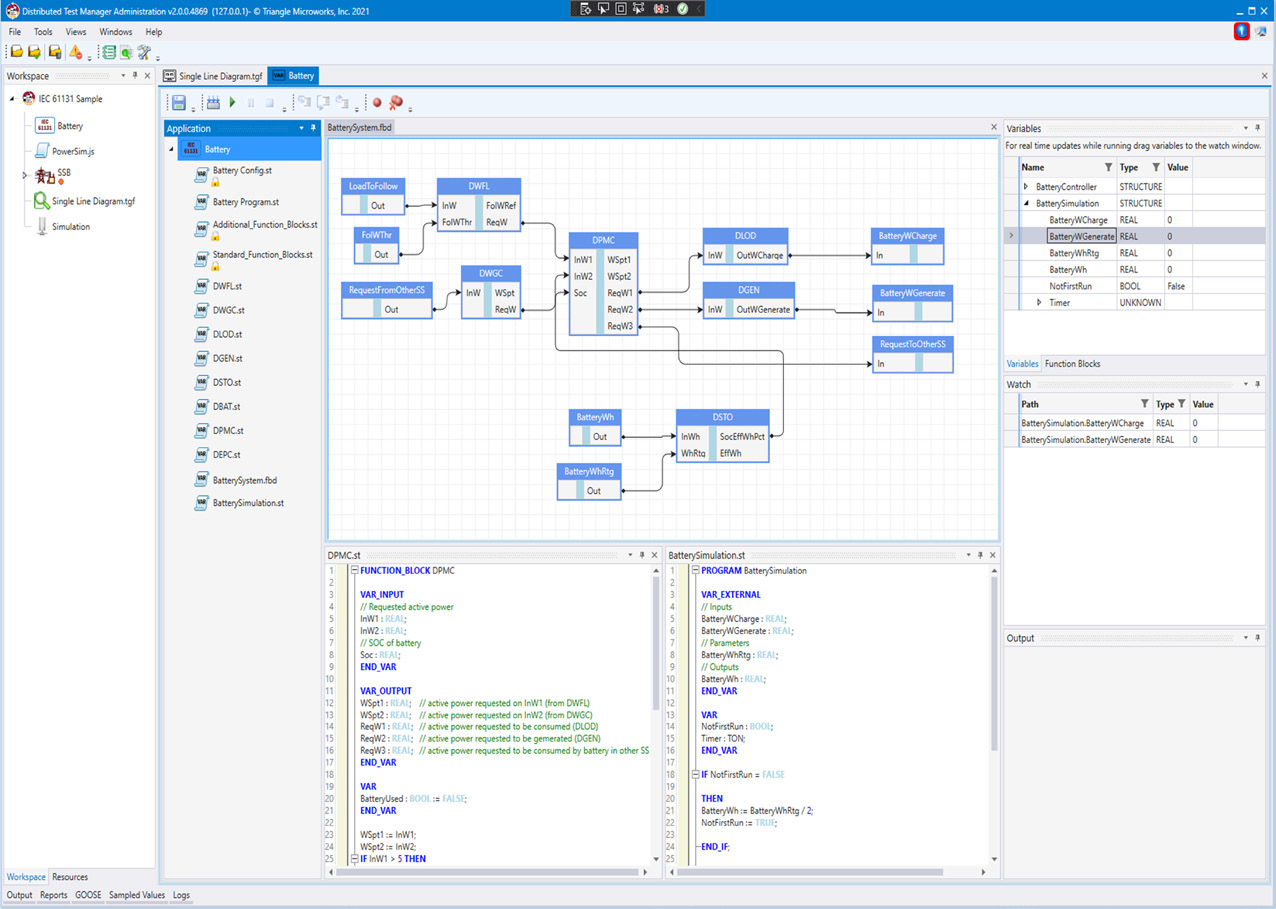Image resolution: width=1276 pixels, height=909 pixels.
Task: Open the GOOSE panel at bottom bar
Action: pos(88,895)
